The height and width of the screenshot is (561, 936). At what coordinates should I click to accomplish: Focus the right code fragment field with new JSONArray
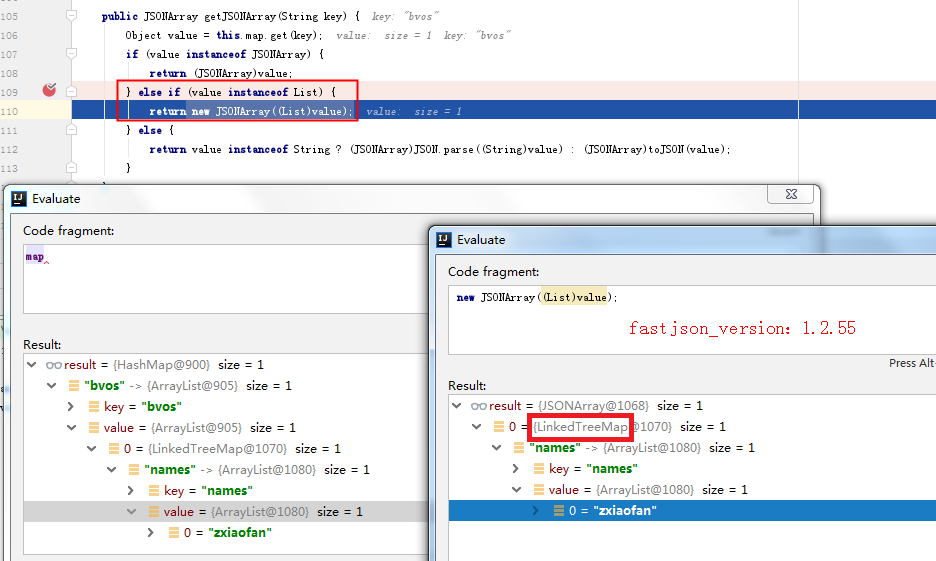692,320
